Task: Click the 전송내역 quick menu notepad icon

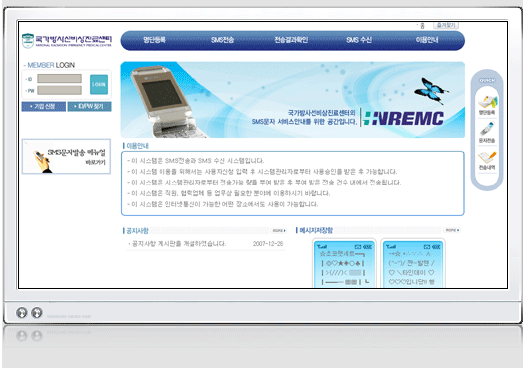Action: [487, 157]
